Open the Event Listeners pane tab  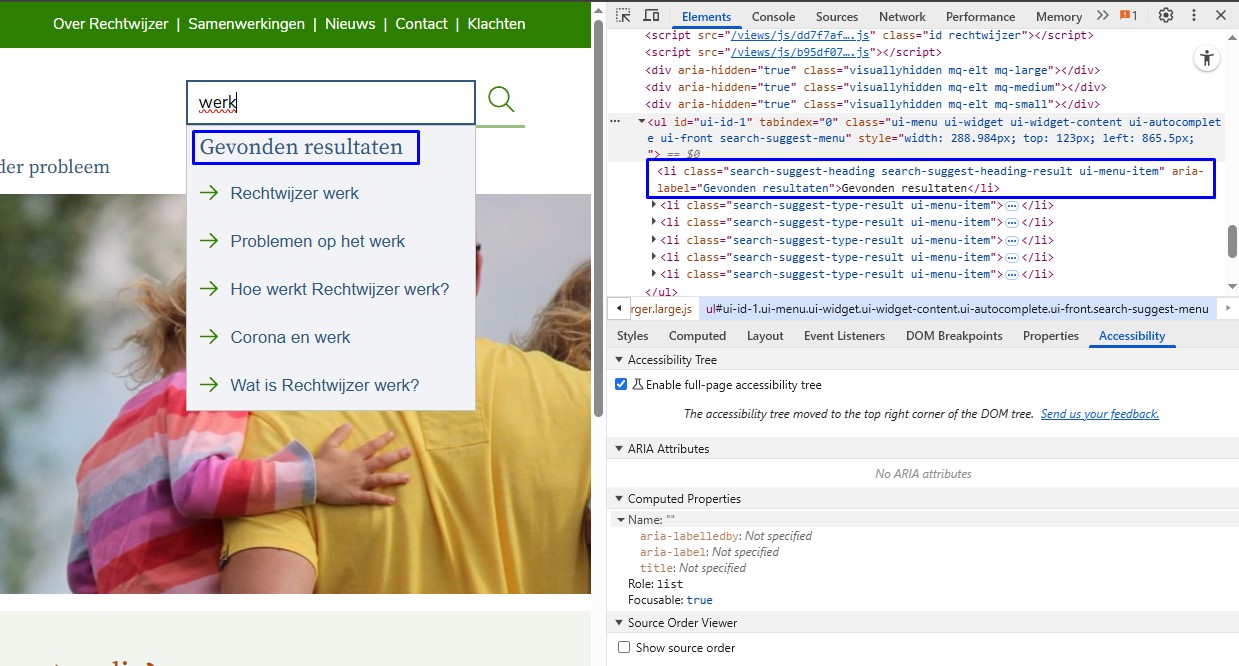tap(844, 336)
